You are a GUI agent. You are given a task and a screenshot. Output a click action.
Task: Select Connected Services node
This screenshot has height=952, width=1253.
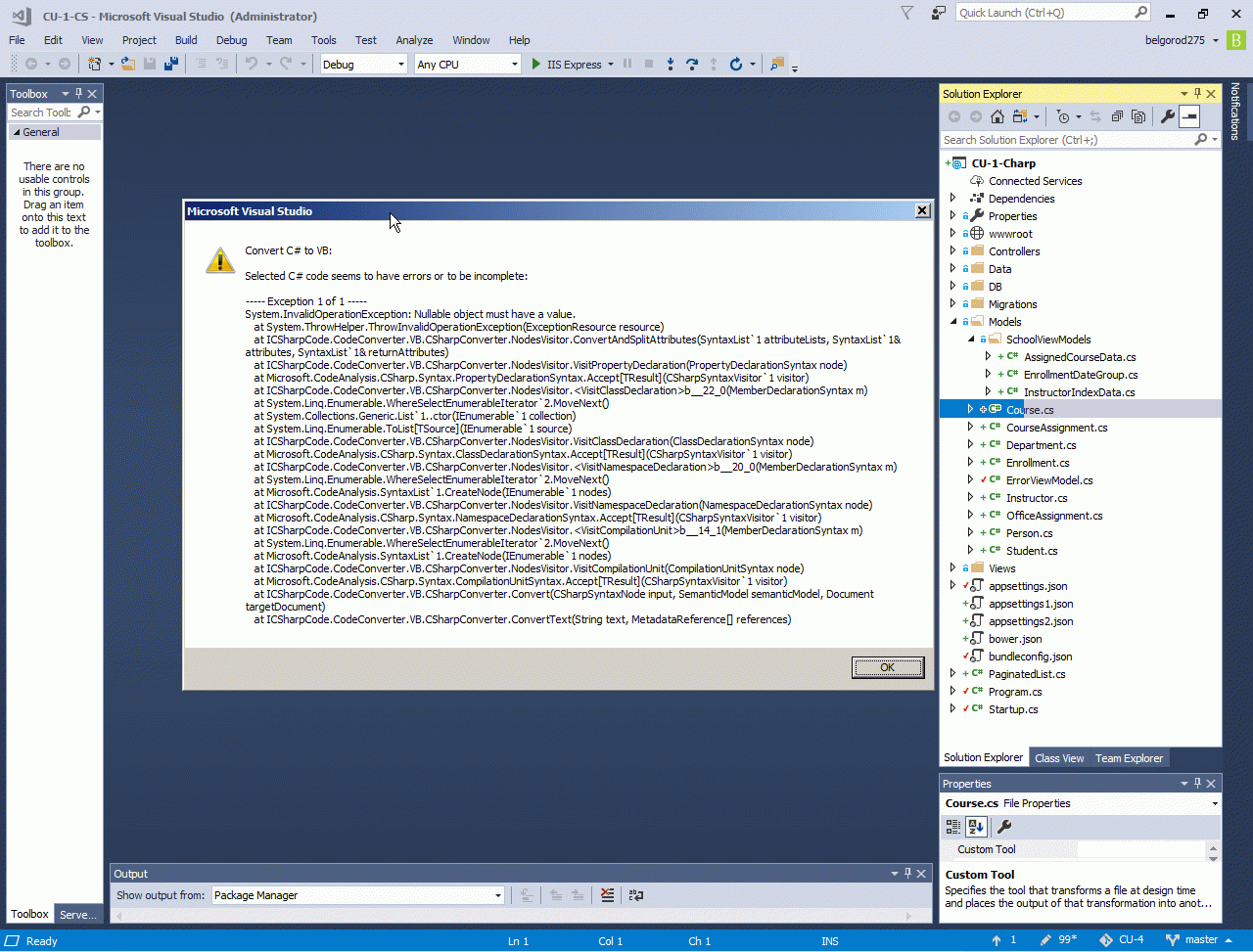click(1035, 181)
